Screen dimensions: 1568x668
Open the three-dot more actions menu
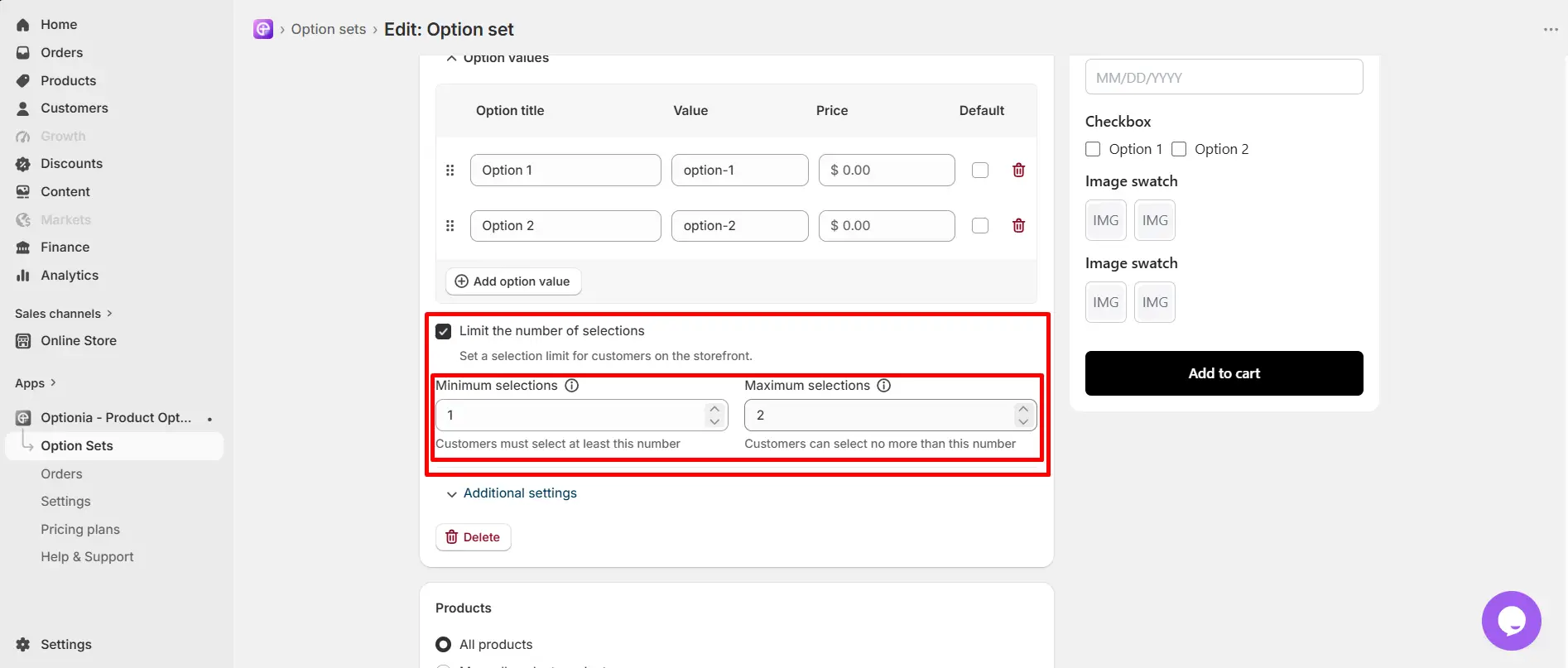click(x=1551, y=29)
